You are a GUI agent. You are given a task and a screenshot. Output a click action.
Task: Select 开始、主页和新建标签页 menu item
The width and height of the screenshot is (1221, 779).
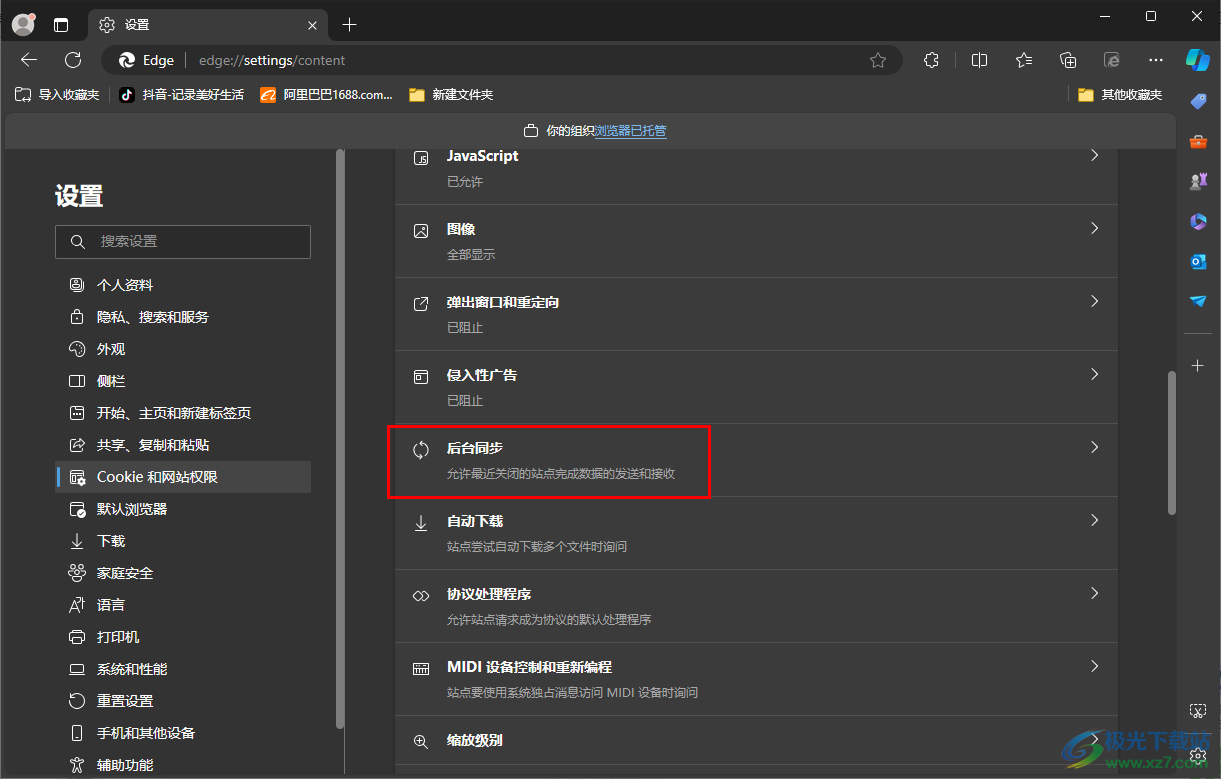(183, 413)
